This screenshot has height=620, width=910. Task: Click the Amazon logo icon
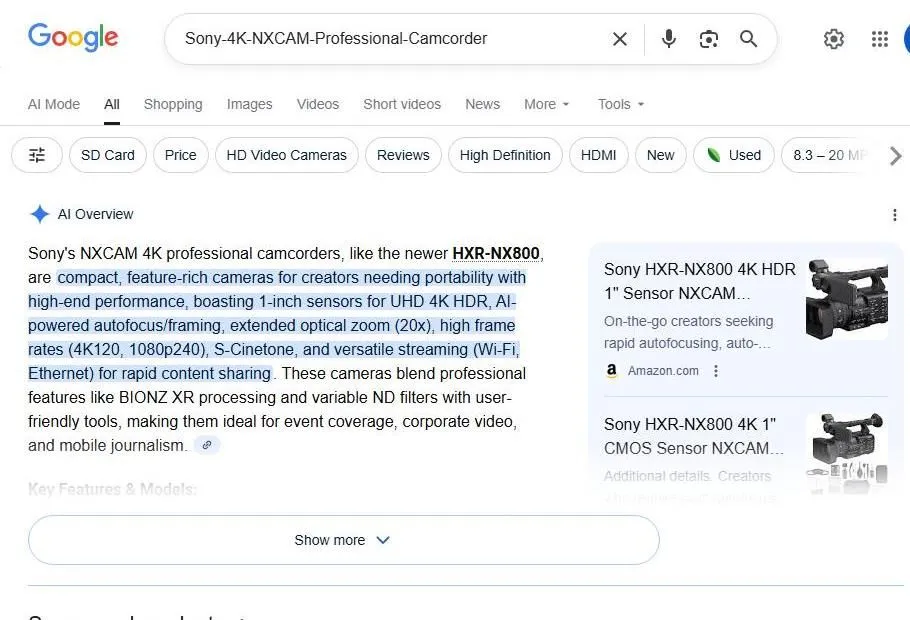point(611,370)
